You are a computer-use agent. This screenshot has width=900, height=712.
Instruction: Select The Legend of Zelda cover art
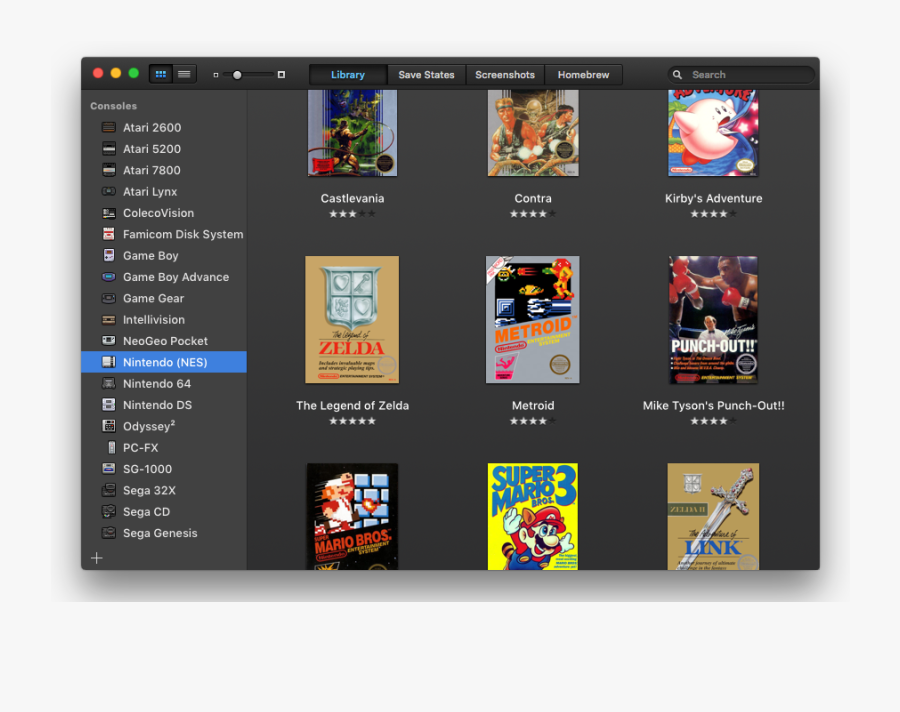click(x=352, y=320)
